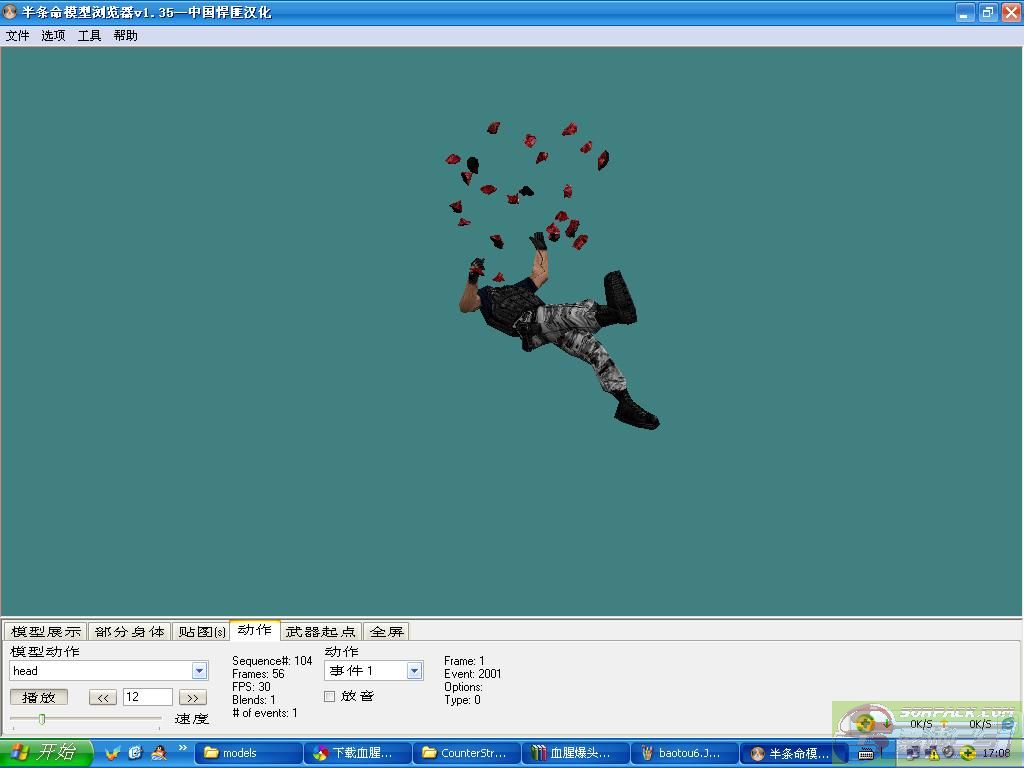Open the 血腥爆头 archive taskbar item

575,753
